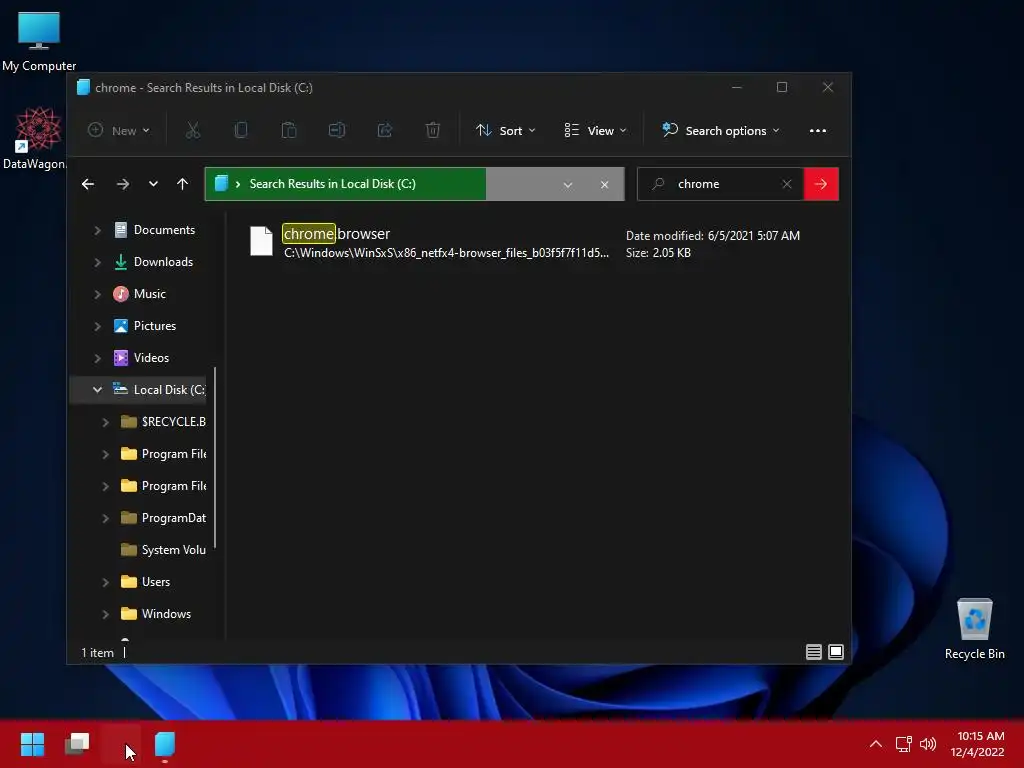Click the address bar Search Results path

coord(332,184)
